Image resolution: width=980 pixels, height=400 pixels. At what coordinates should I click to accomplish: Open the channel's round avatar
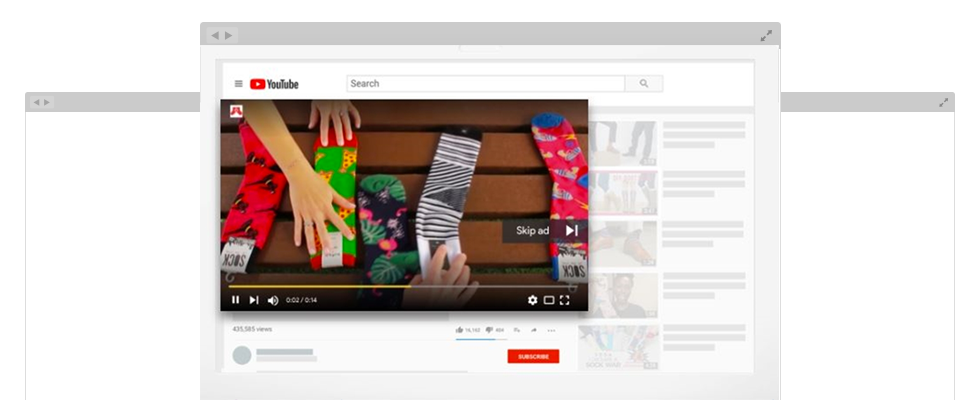tap(242, 356)
